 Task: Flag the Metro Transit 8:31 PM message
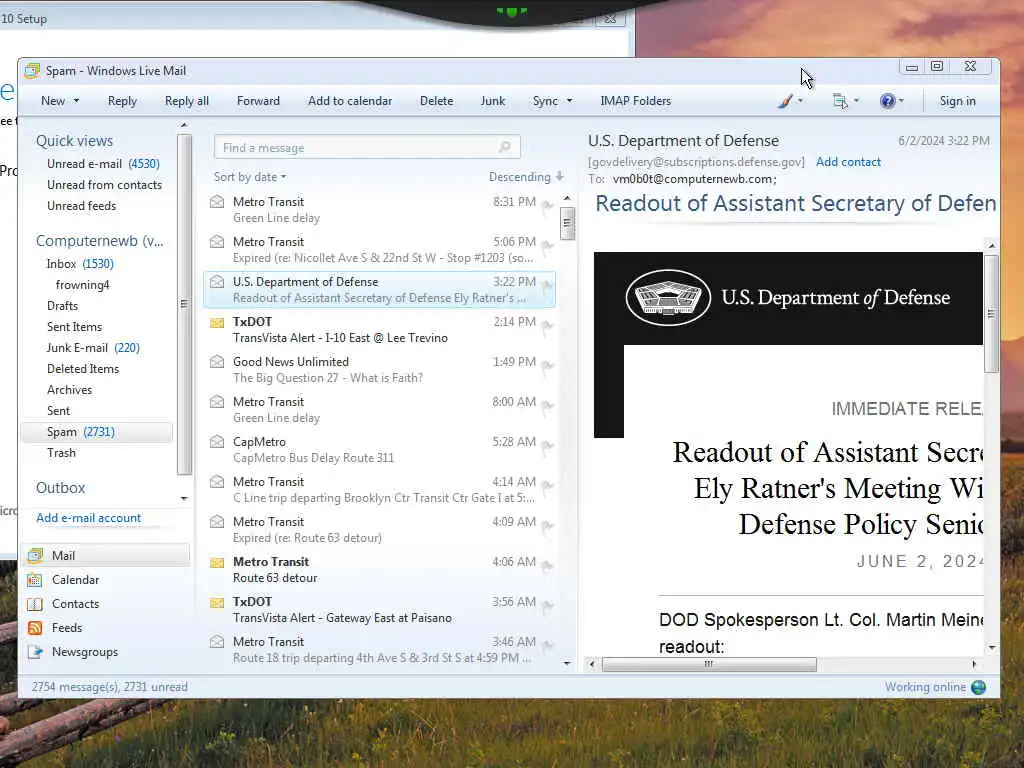(x=547, y=206)
